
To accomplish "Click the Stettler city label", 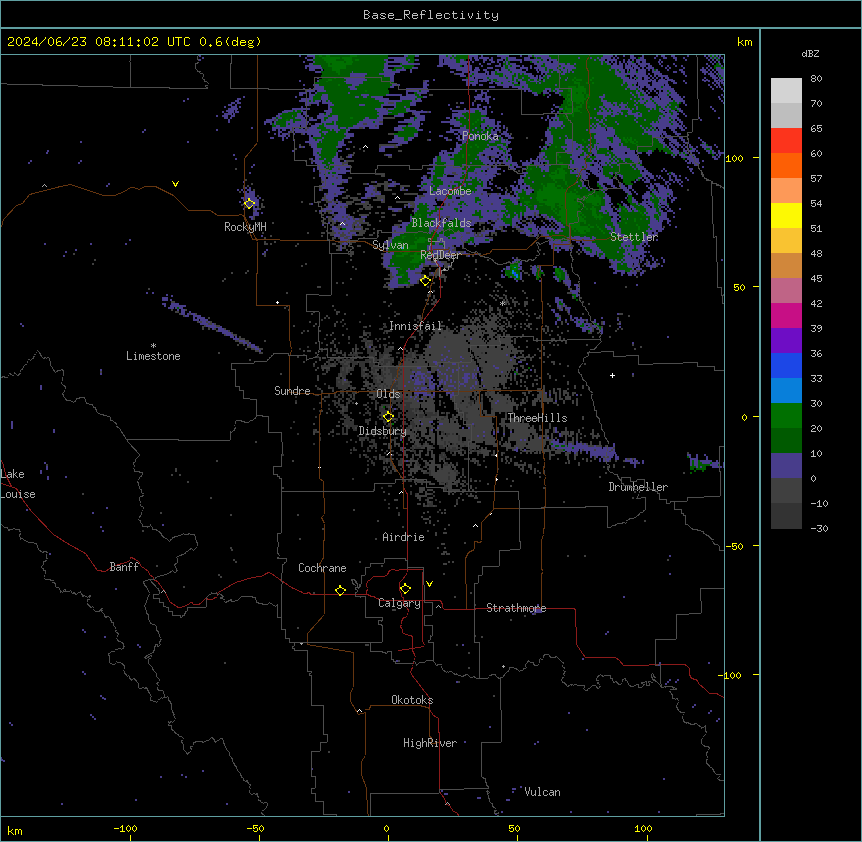I will (x=634, y=237).
